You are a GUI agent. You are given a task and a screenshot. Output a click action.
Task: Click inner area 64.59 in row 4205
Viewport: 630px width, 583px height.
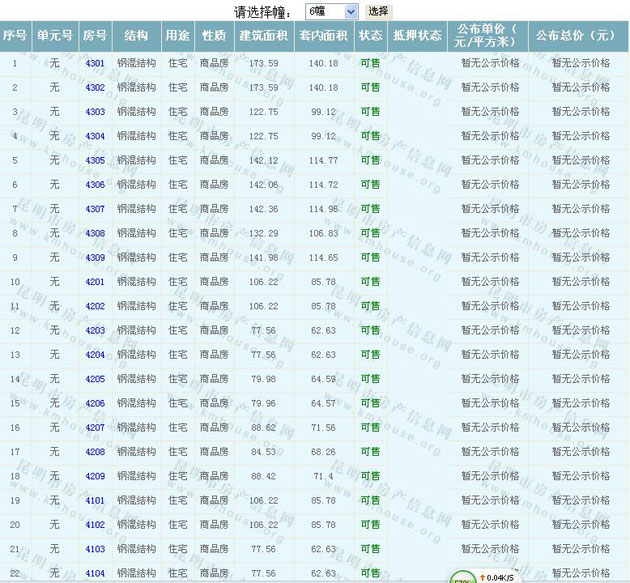[323, 379]
